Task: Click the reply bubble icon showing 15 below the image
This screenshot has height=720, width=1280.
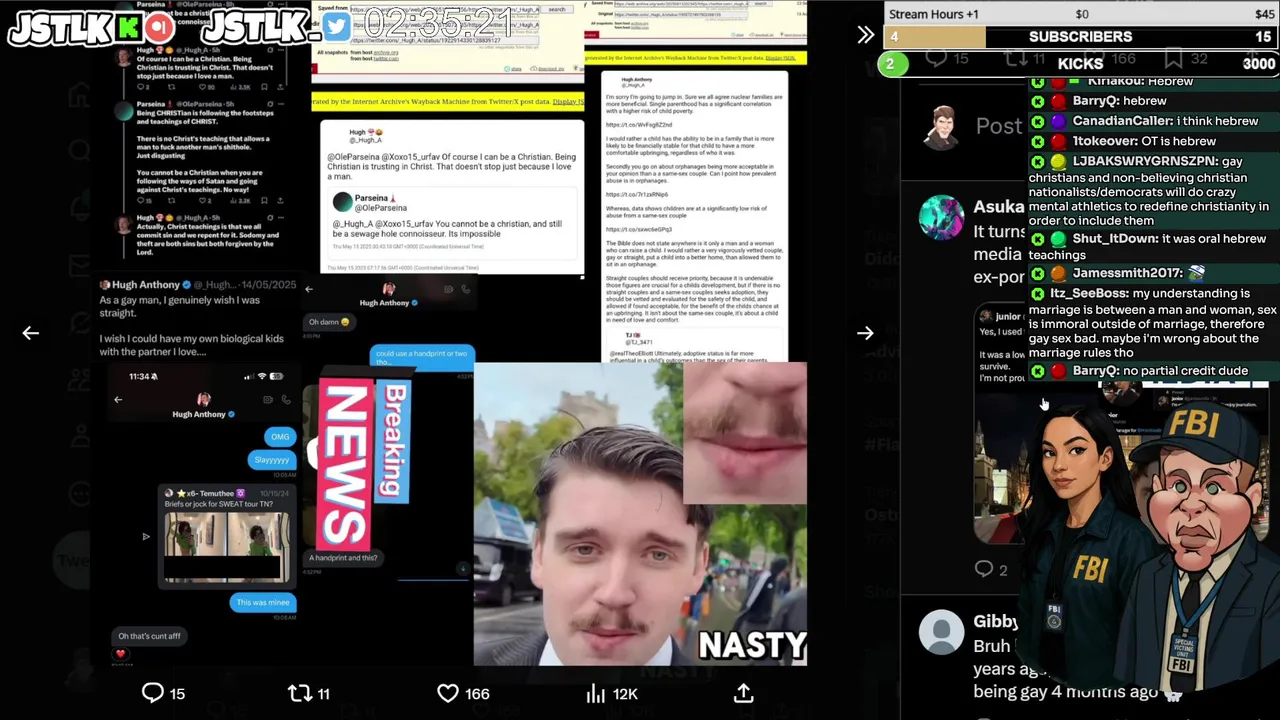Action: [152, 693]
